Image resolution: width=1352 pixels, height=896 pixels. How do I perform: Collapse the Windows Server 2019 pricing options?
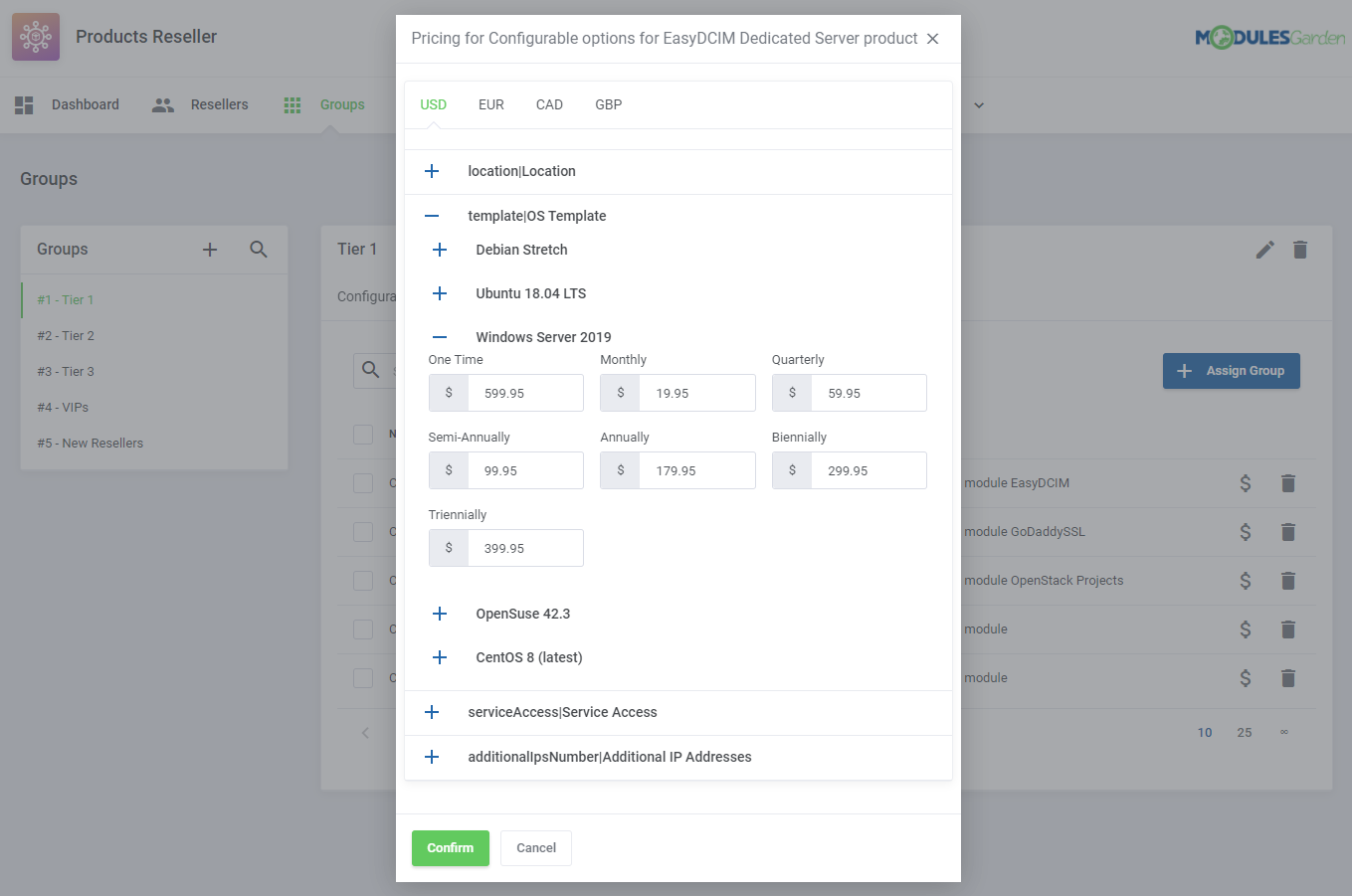point(439,336)
